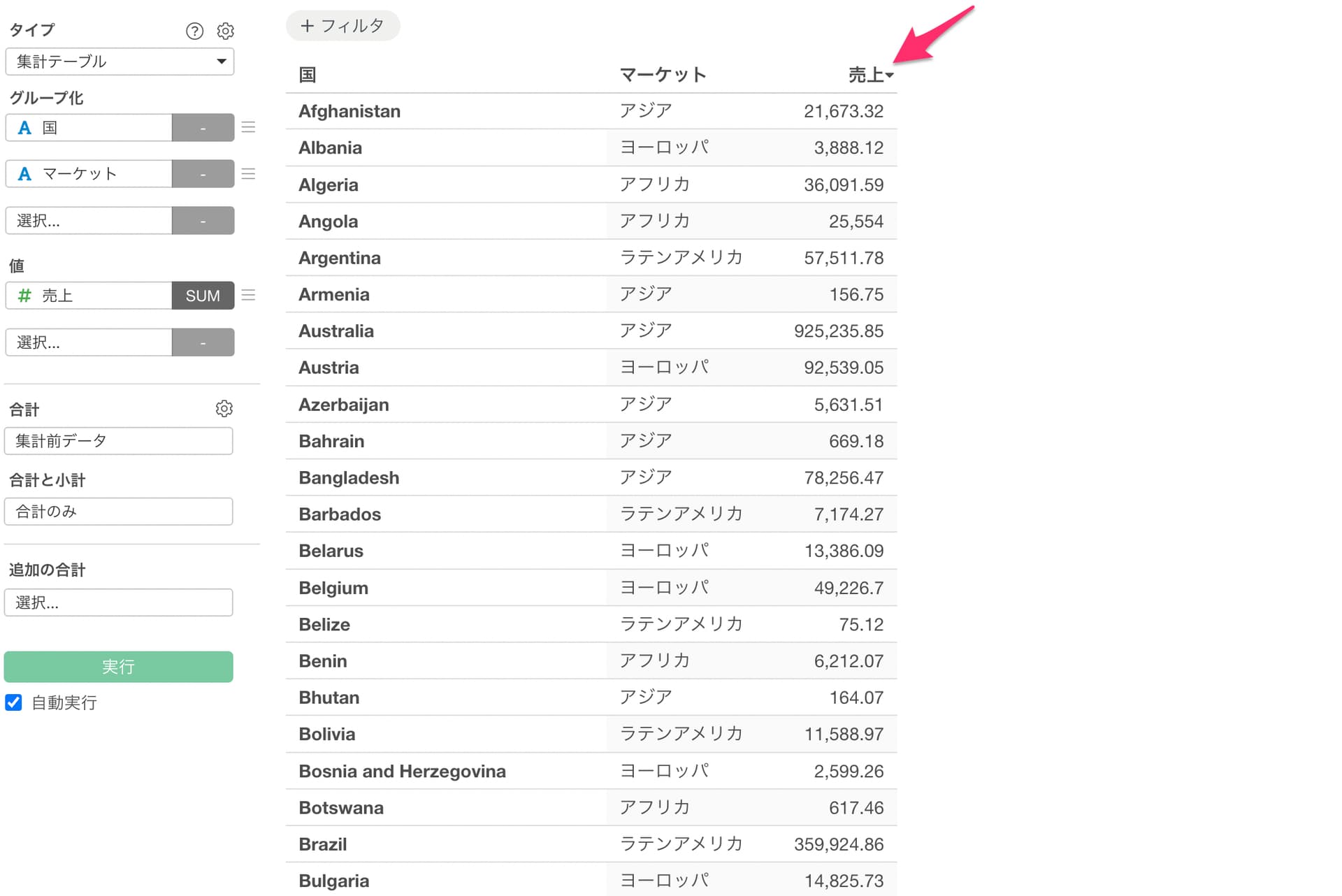Select the 国 group-by column field
This screenshot has height=896, width=1342.
(x=89, y=128)
